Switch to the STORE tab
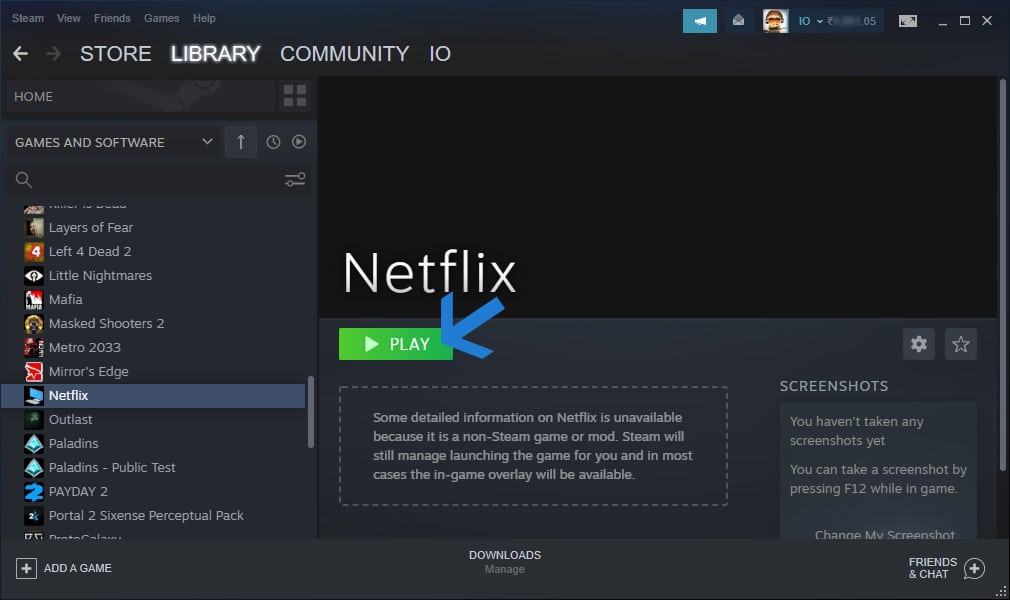This screenshot has width=1010, height=600. tap(115, 54)
